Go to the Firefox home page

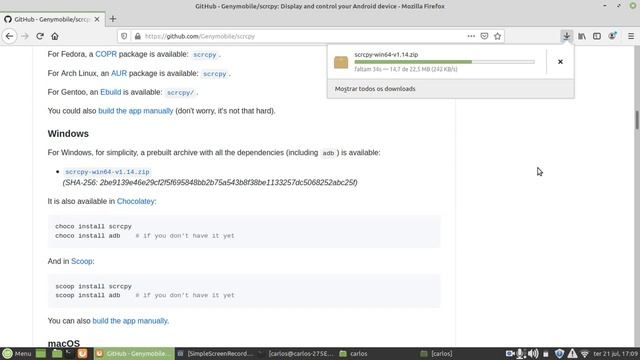point(55,36)
